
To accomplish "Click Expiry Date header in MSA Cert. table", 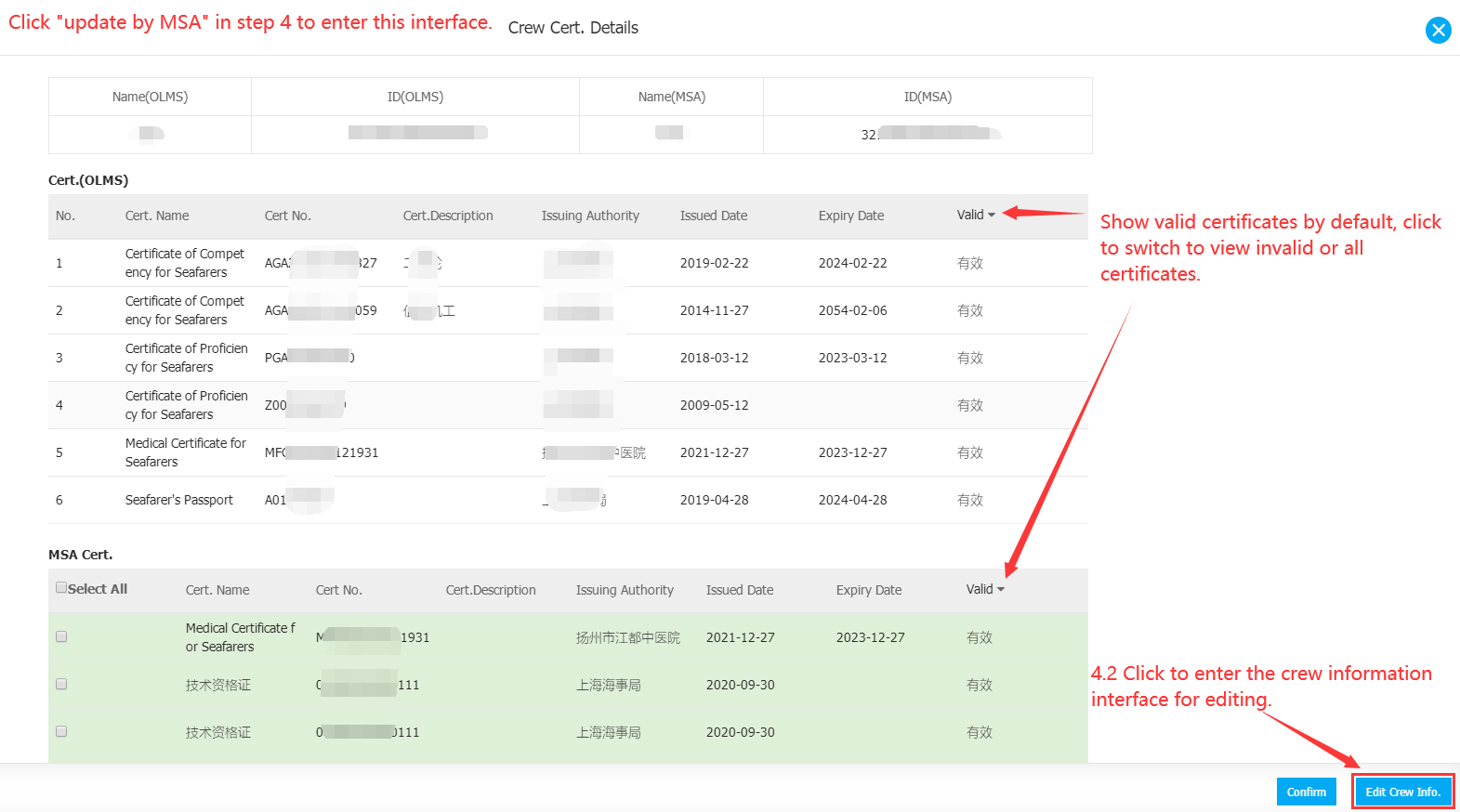I will [869, 590].
